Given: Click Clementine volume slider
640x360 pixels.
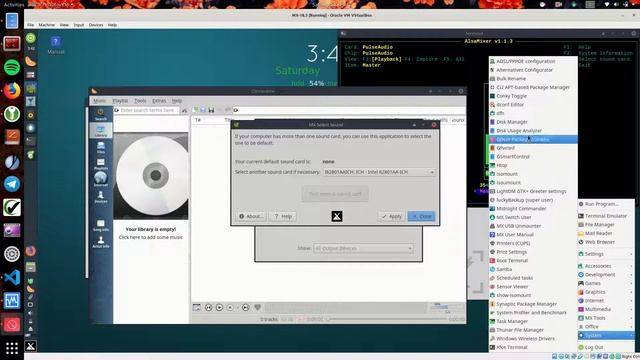Looking at the screenshot, I should point(446,307).
